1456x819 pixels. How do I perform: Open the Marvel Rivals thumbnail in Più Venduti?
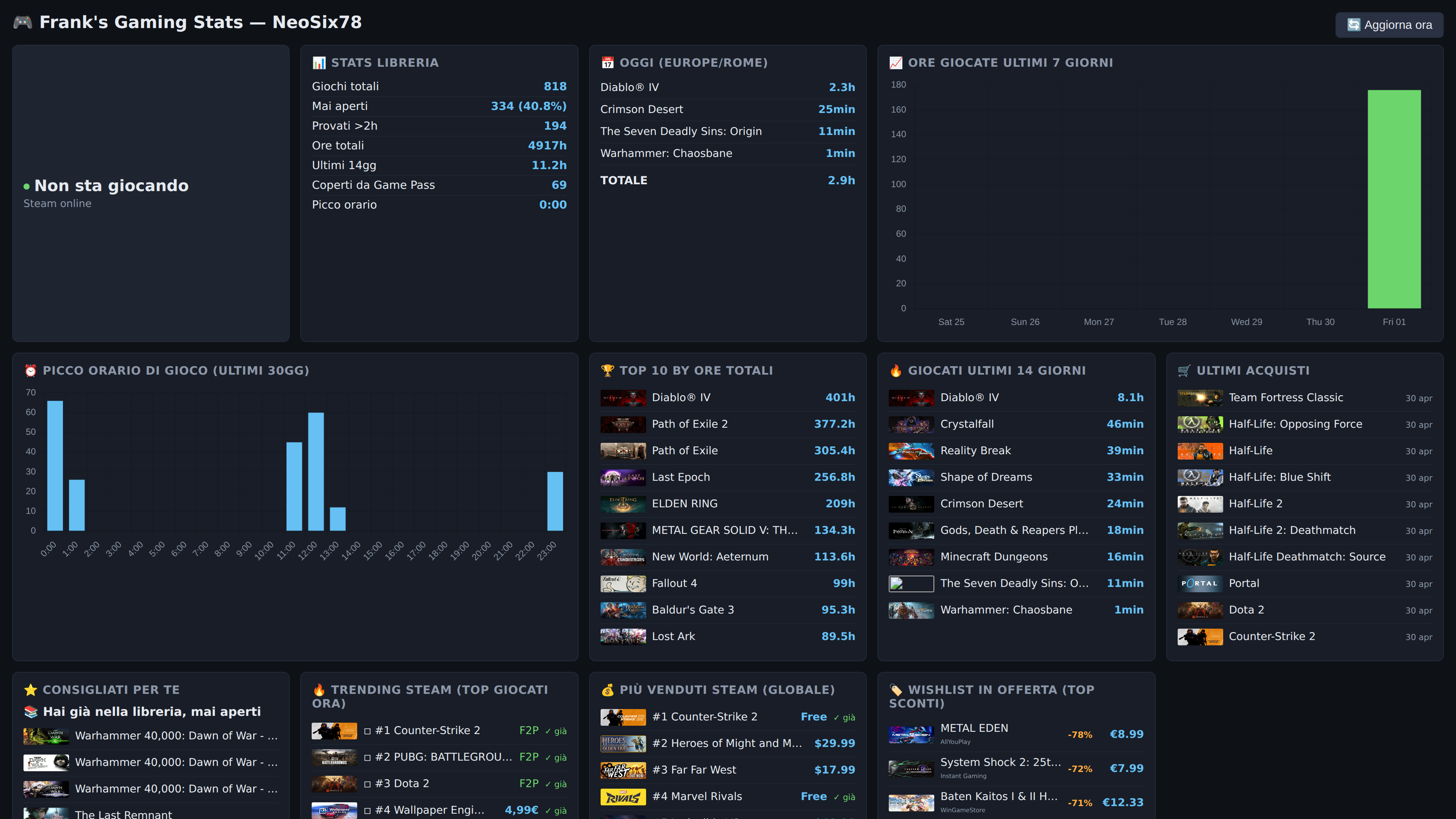(x=623, y=797)
